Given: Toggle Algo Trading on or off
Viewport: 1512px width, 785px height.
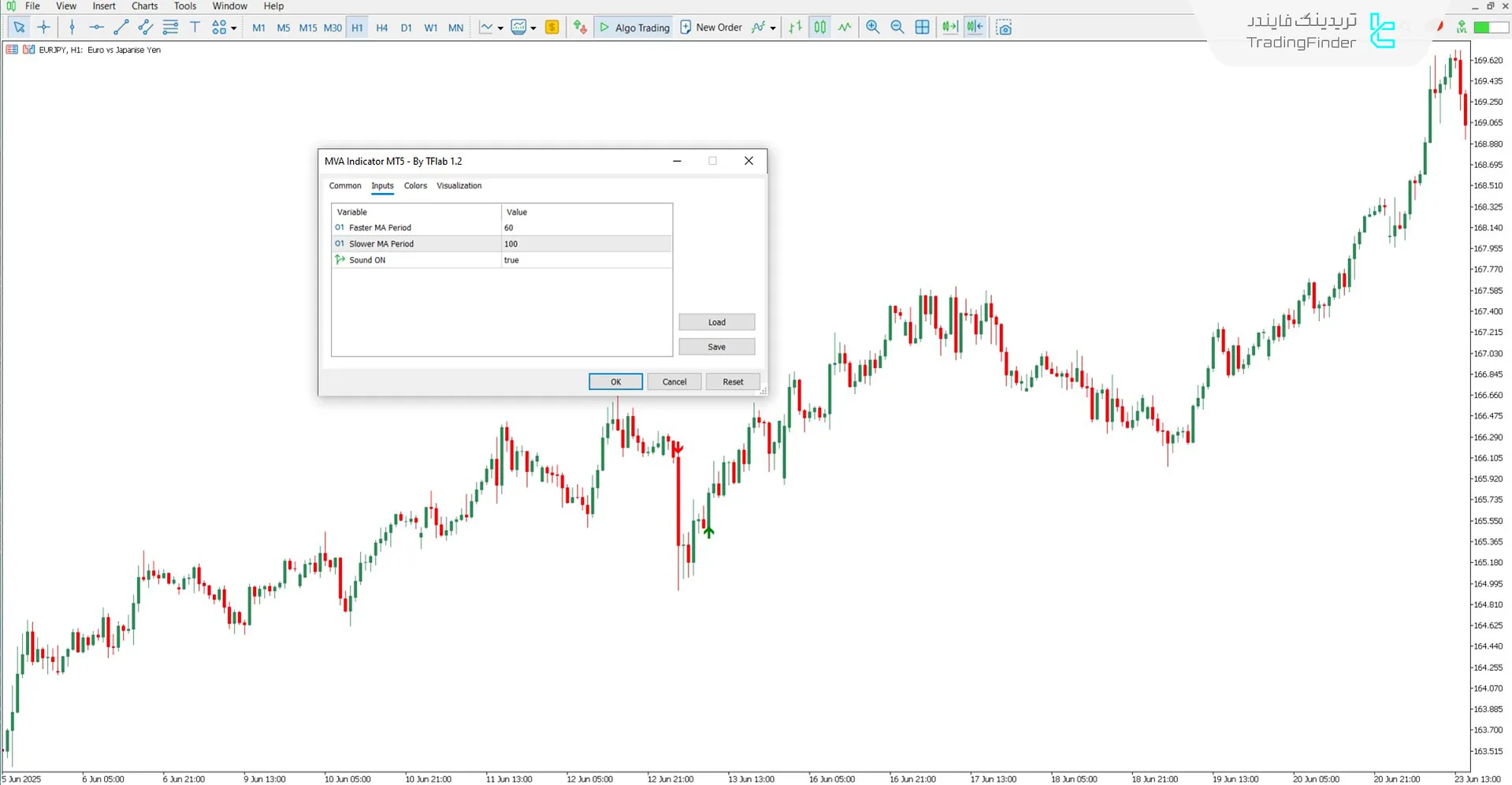Looking at the screenshot, I should 634,28.
